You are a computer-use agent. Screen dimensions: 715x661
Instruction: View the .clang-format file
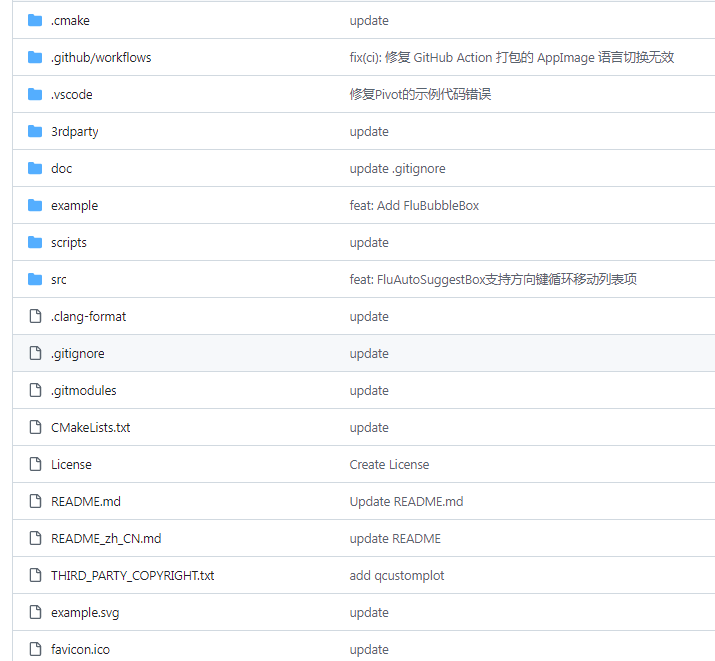tap(88, 317)
